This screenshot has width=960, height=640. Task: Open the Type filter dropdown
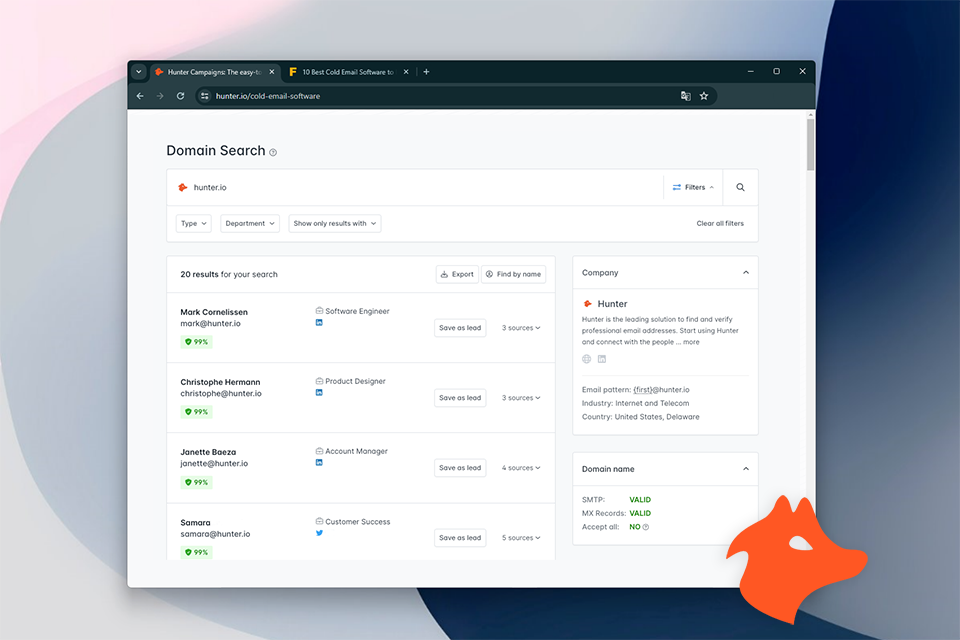tap(193, 224)
